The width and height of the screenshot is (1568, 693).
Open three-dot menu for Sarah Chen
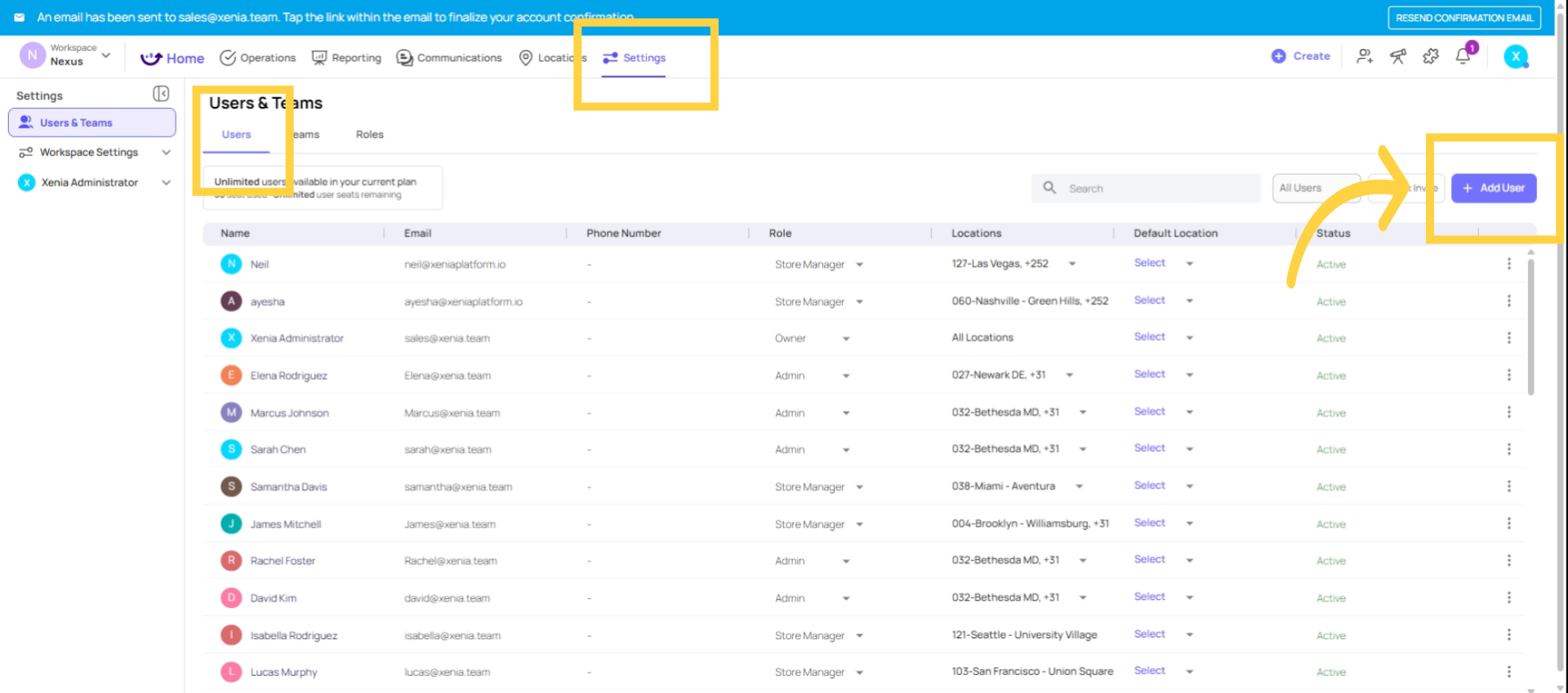(1508, 449)
